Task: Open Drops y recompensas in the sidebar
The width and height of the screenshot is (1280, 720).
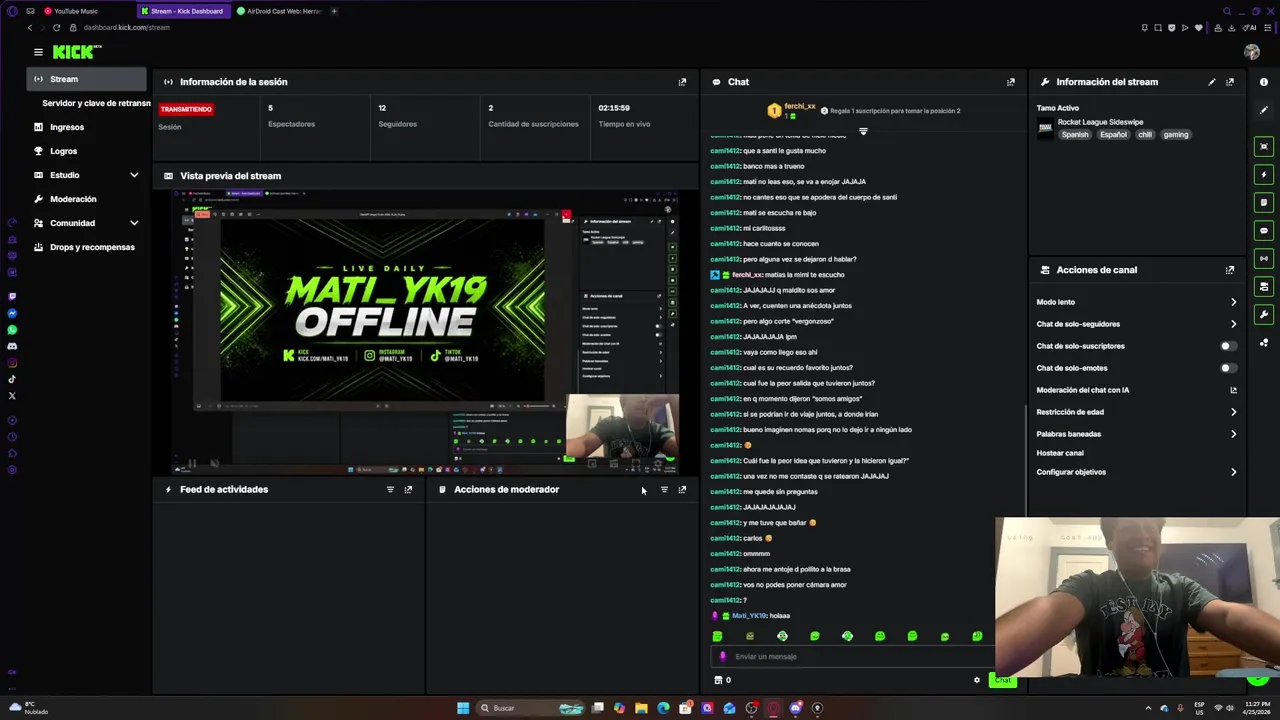Action: [92, 247]
